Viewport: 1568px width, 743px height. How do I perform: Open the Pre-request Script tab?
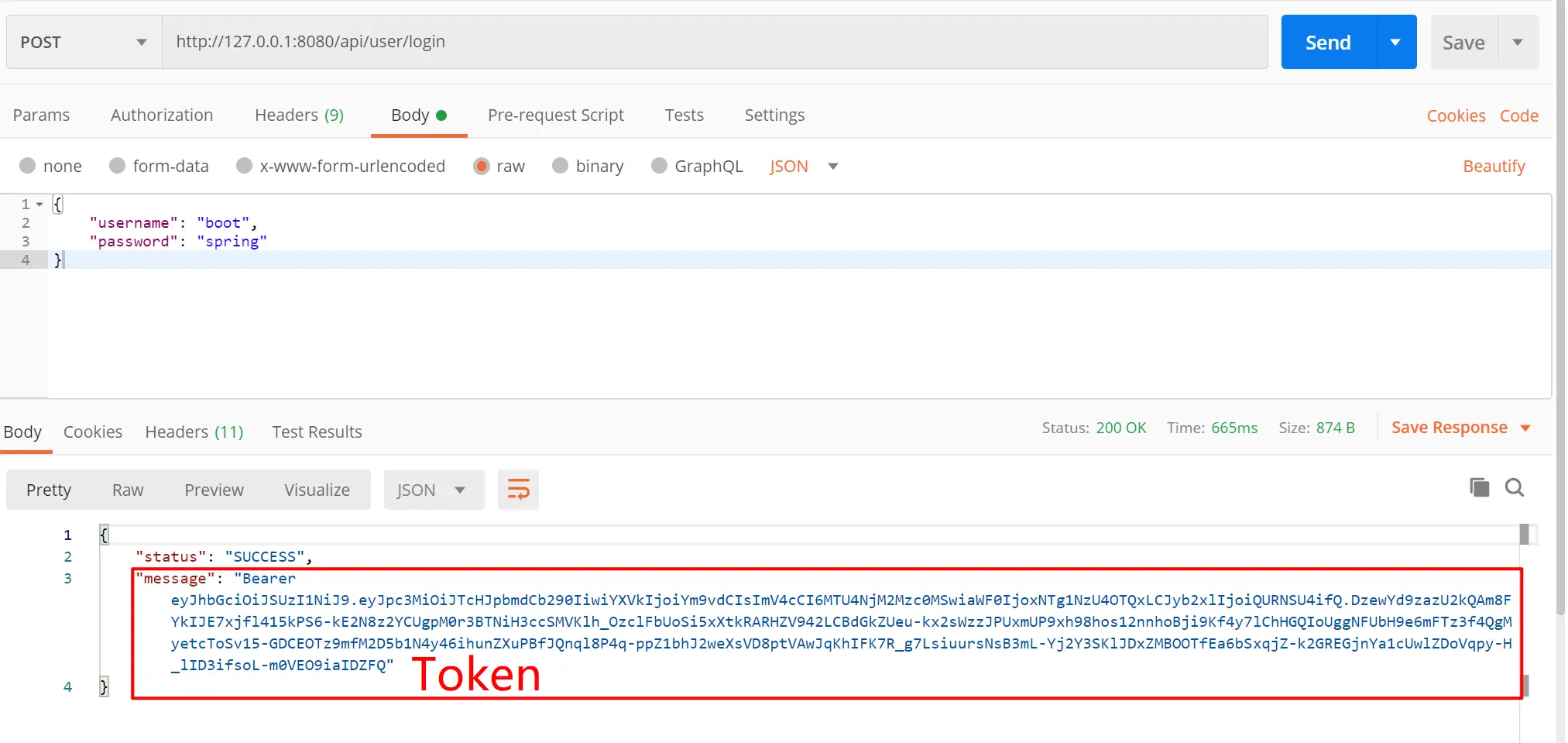click(x=556, y=115)
